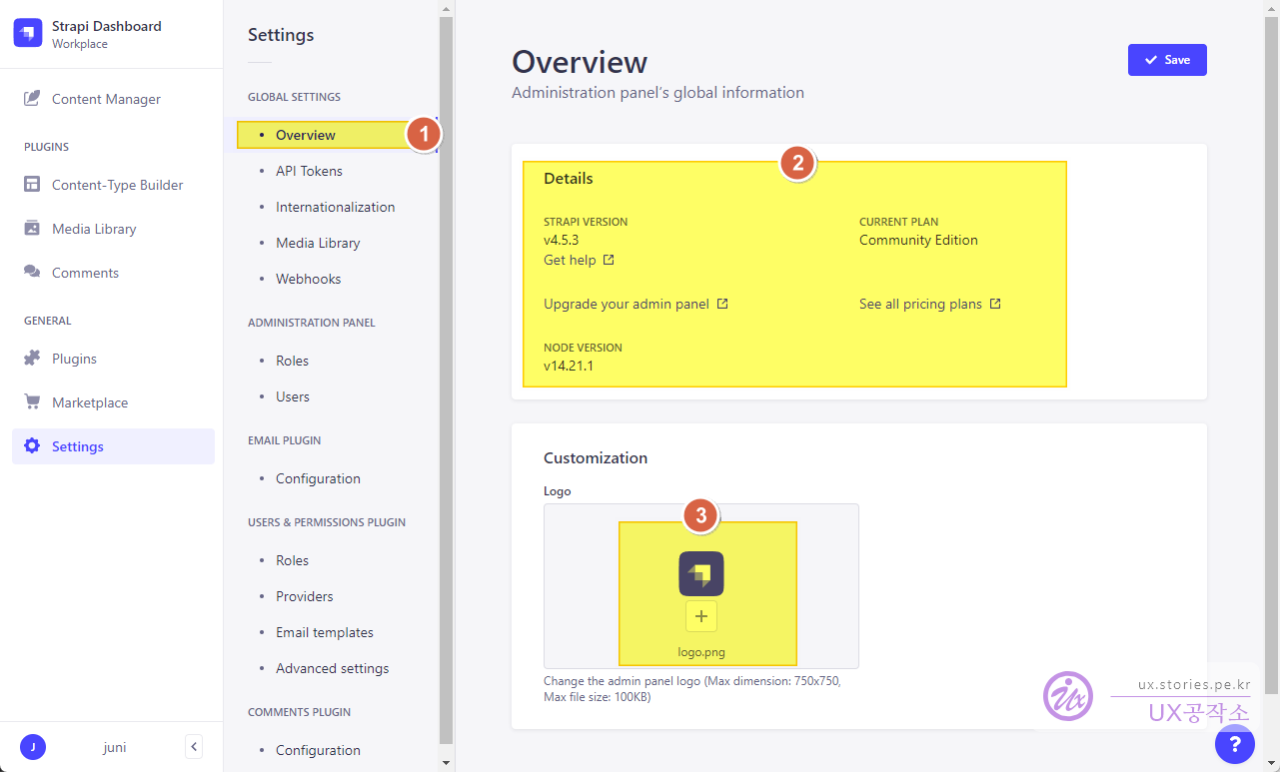Click the help question mark button
The width and height of the screenshot is (1280, 772).
pos(1235,744)
